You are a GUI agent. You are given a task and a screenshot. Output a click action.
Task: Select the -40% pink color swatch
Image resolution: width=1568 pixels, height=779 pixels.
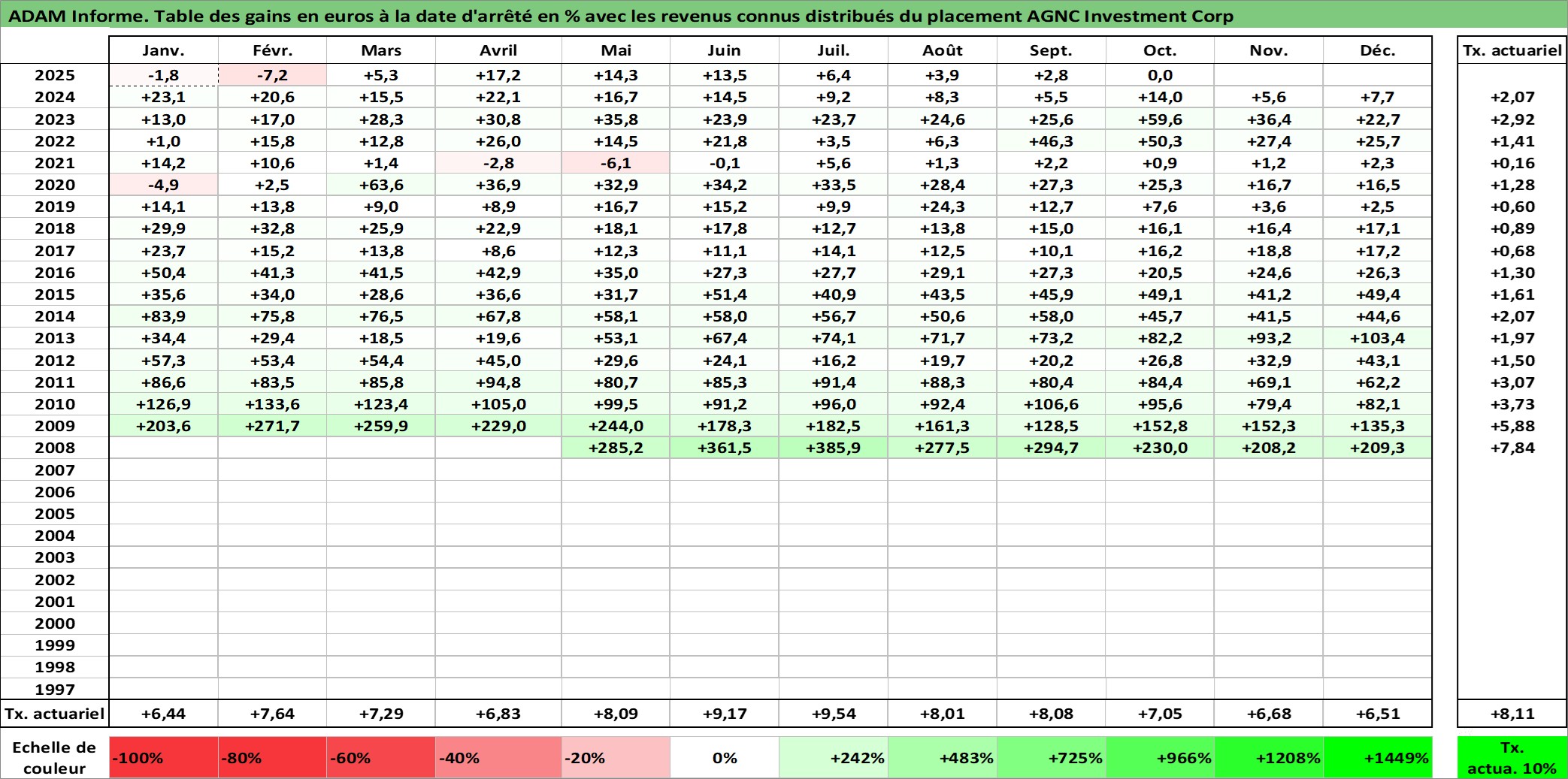(498, 757)
